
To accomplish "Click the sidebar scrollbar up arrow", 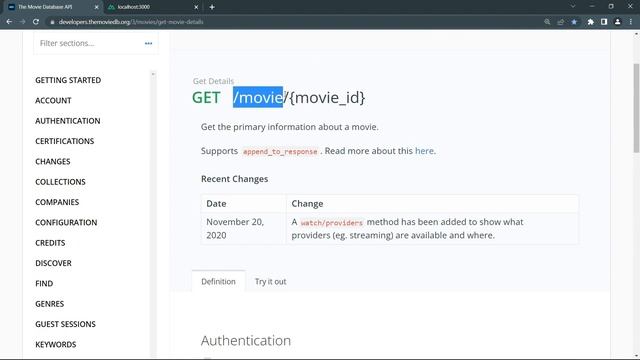I will pyautogui.click(x=153, y=74).
